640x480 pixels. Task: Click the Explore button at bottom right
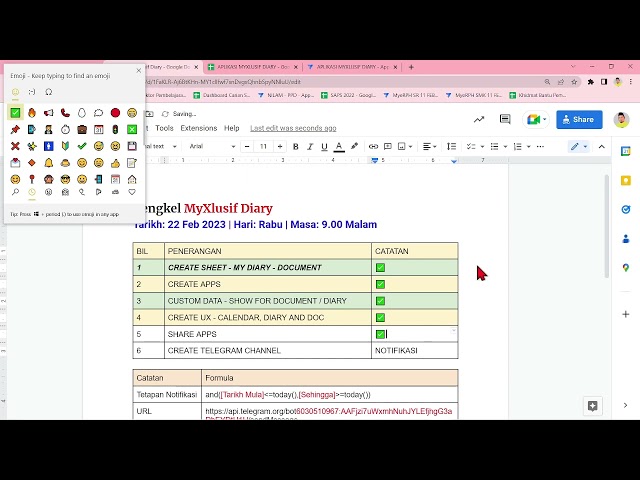[593, 406]
